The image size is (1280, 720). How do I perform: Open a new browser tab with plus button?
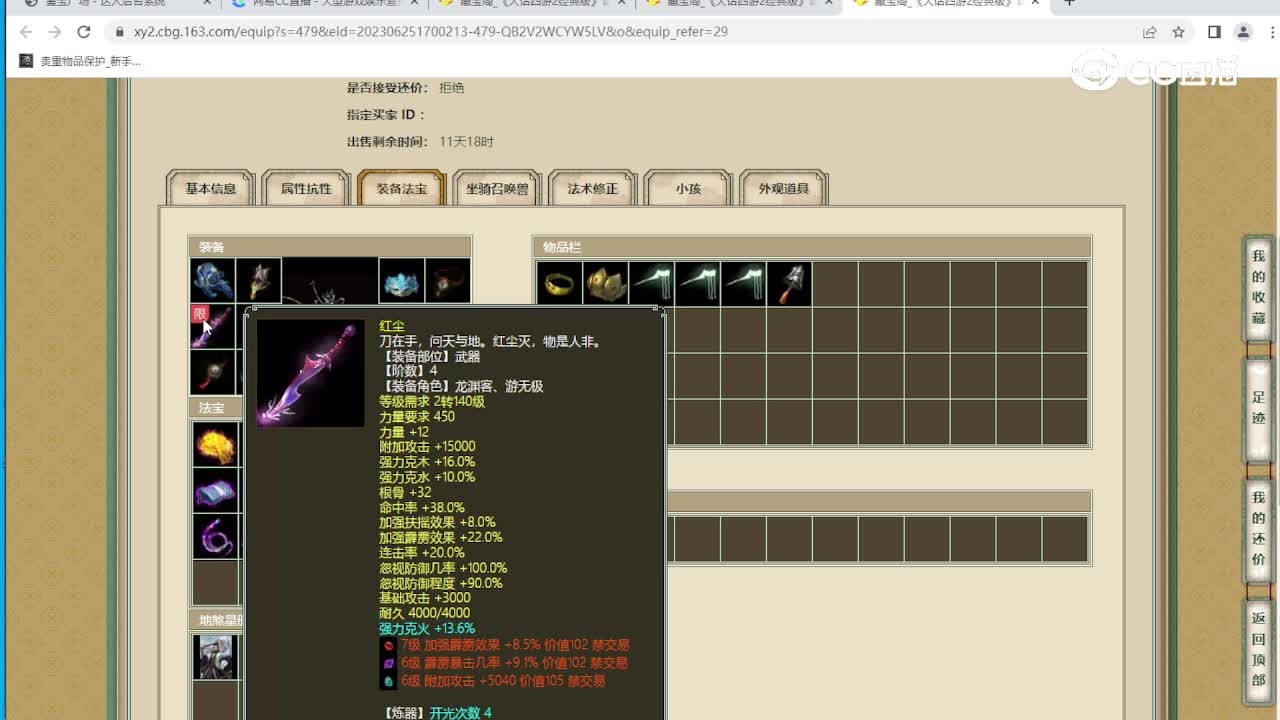[1069, 3]
